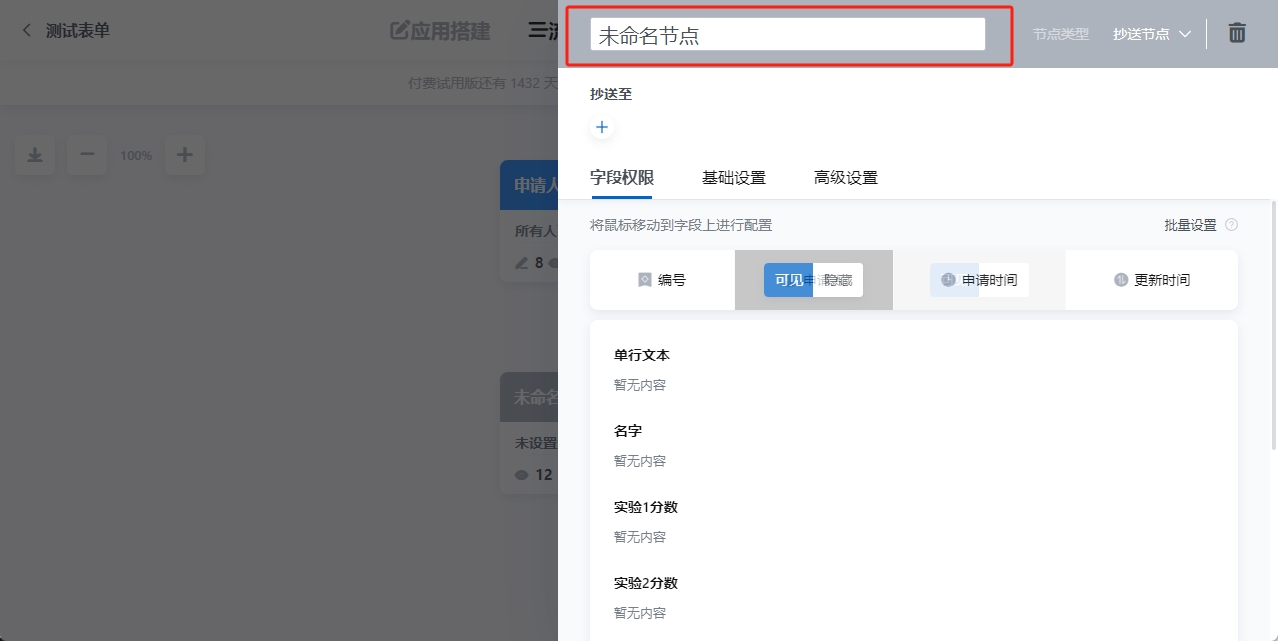The image size is (1278, 641).
Task: Click the download flowchart icon
Action: pyautogui.click(x=34, y=155)
